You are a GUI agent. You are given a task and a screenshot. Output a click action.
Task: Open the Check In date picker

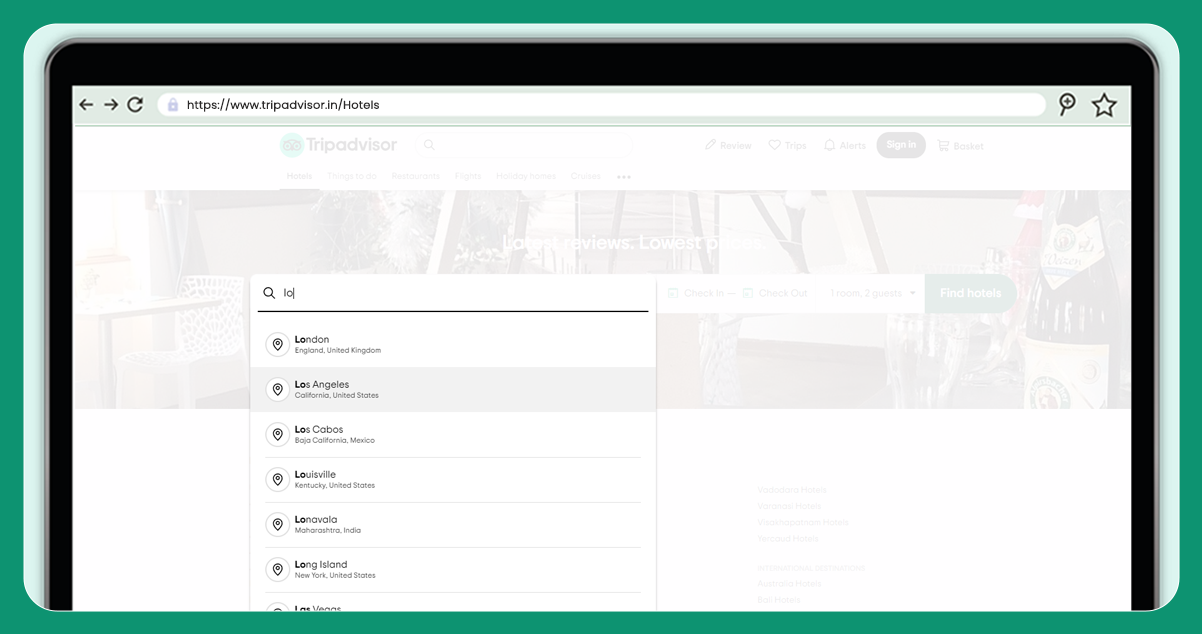696,294
